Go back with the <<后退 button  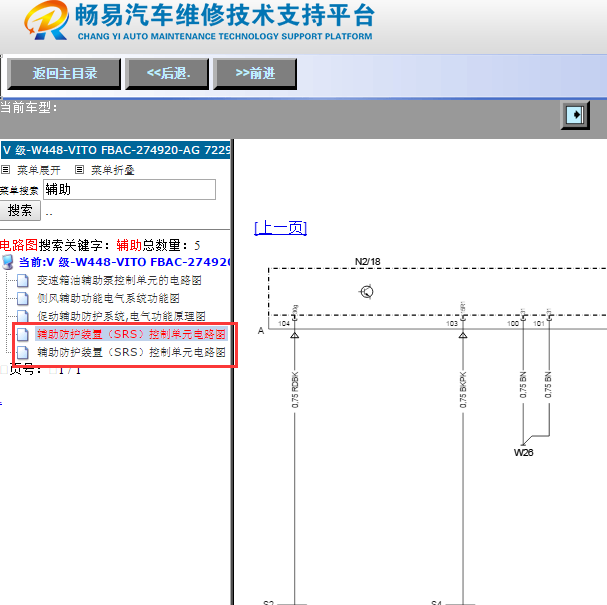coord(167,74)
